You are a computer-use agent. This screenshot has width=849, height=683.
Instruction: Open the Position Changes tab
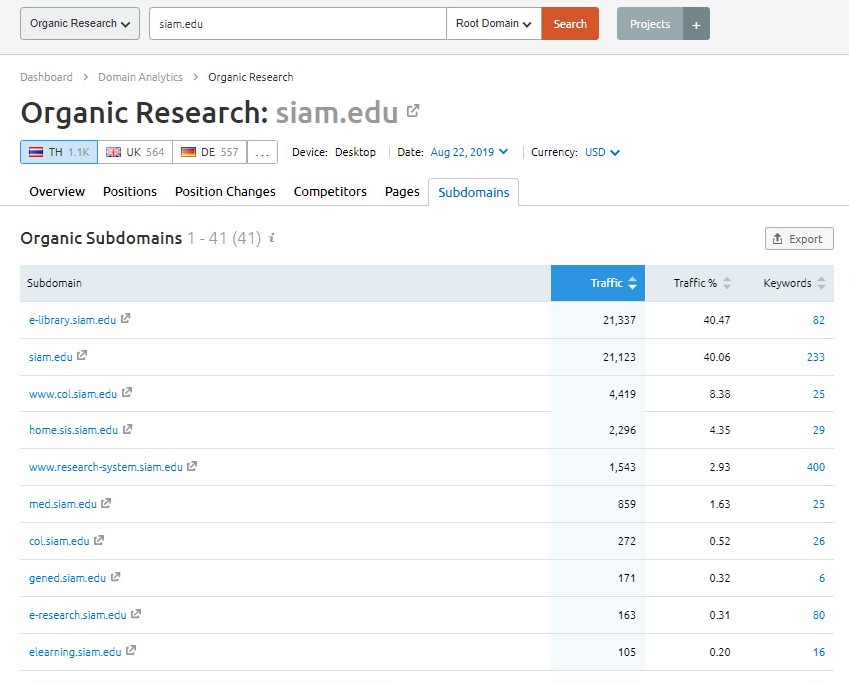pyautogui.click(x=225, y=191)
